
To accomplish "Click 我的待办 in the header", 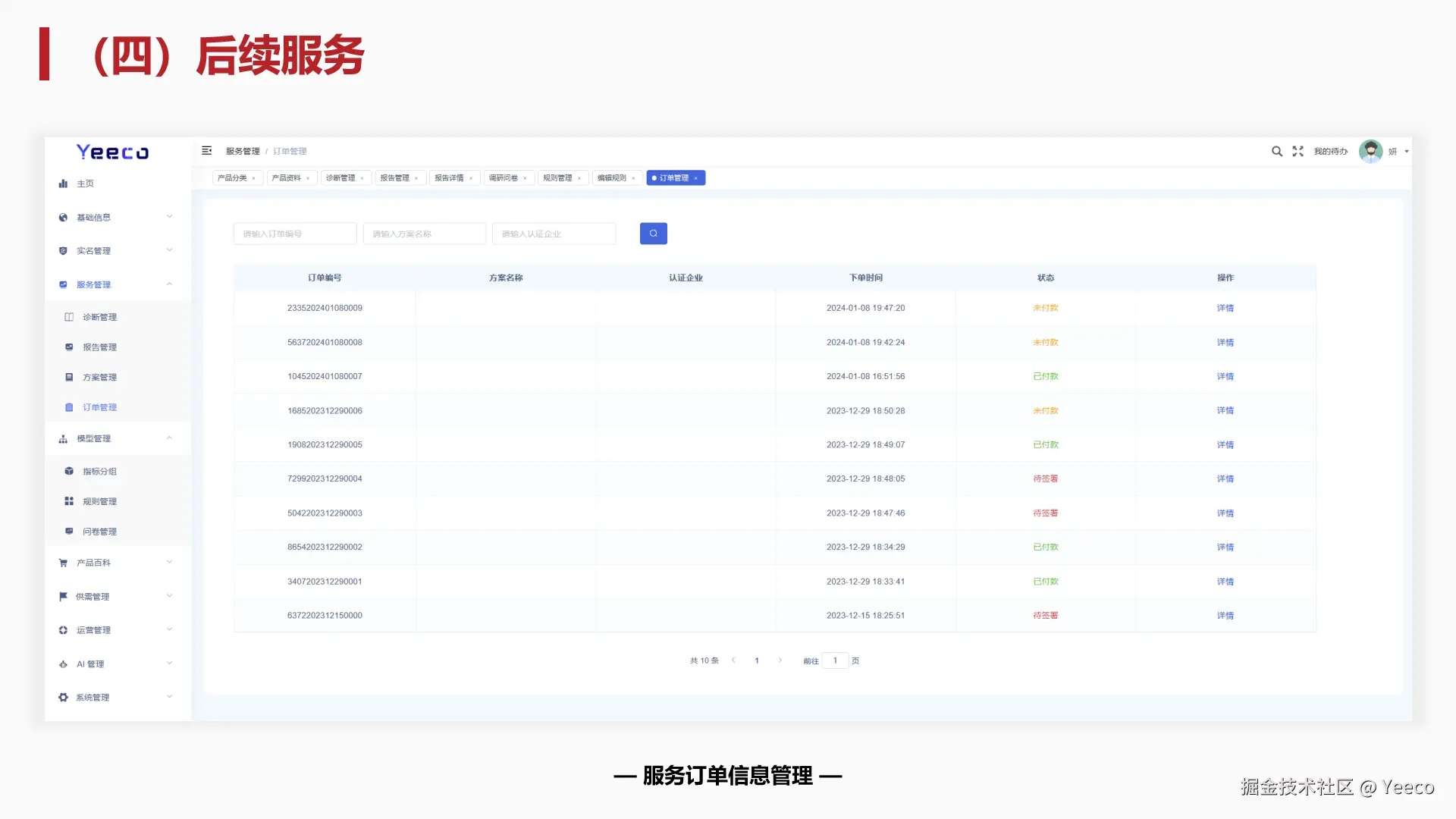I will coord(1330,152).
